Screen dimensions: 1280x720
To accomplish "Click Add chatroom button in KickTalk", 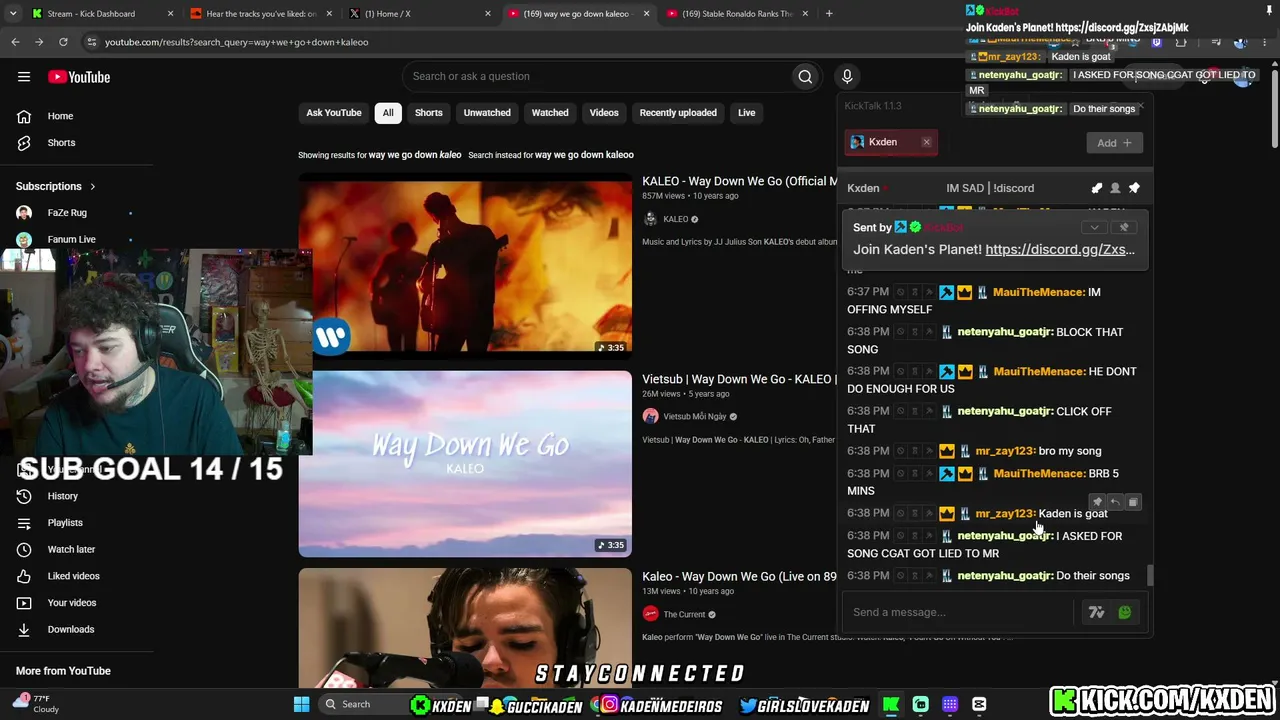I will point(1113,143).
